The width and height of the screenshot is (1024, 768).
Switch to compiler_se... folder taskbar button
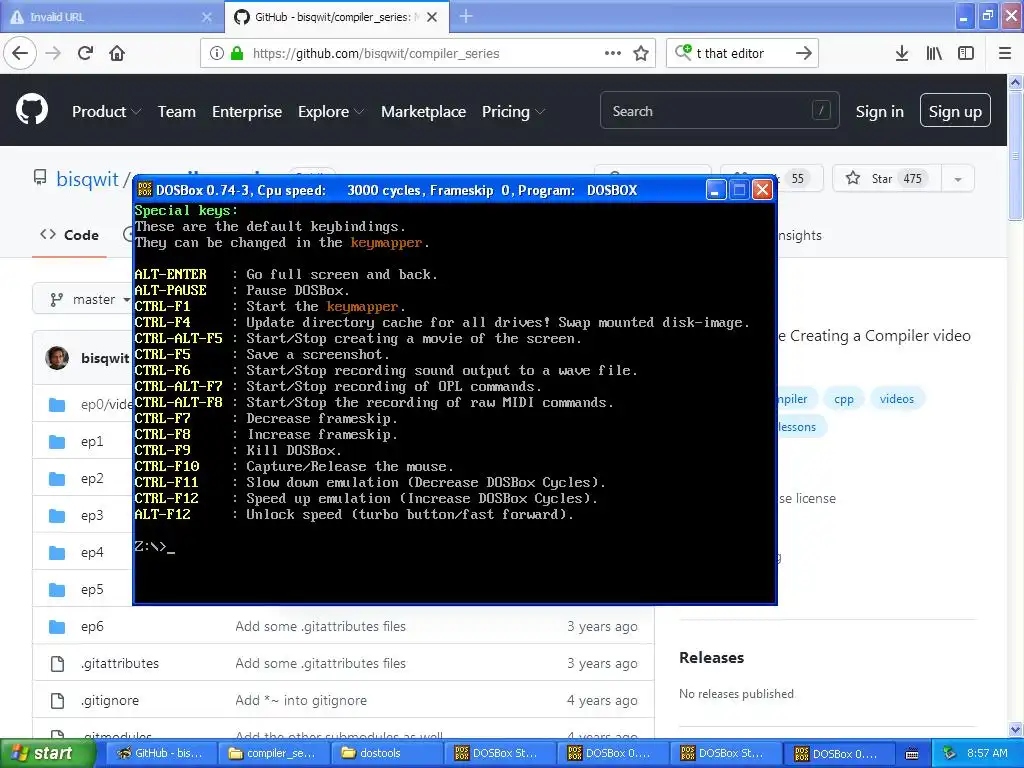274,753
